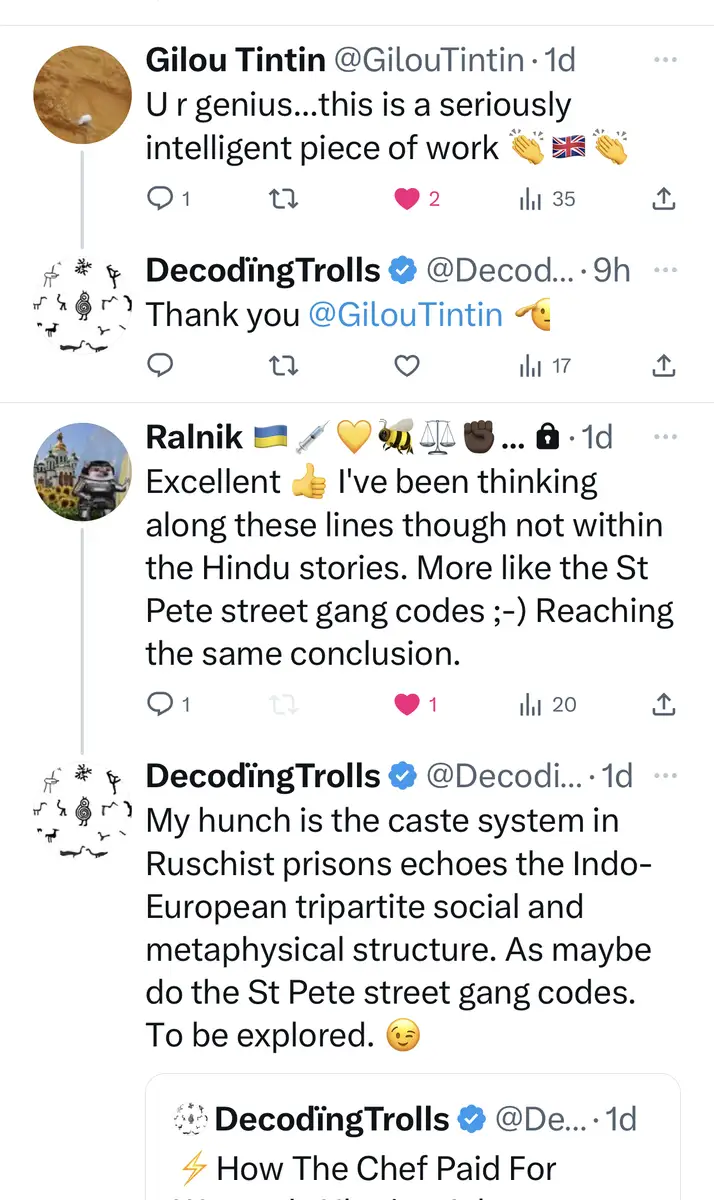The width and height of the screenshot is (714, 1200).
Task: Open more options for Gilou Tintin's tweet
Action: pos(664,61)
